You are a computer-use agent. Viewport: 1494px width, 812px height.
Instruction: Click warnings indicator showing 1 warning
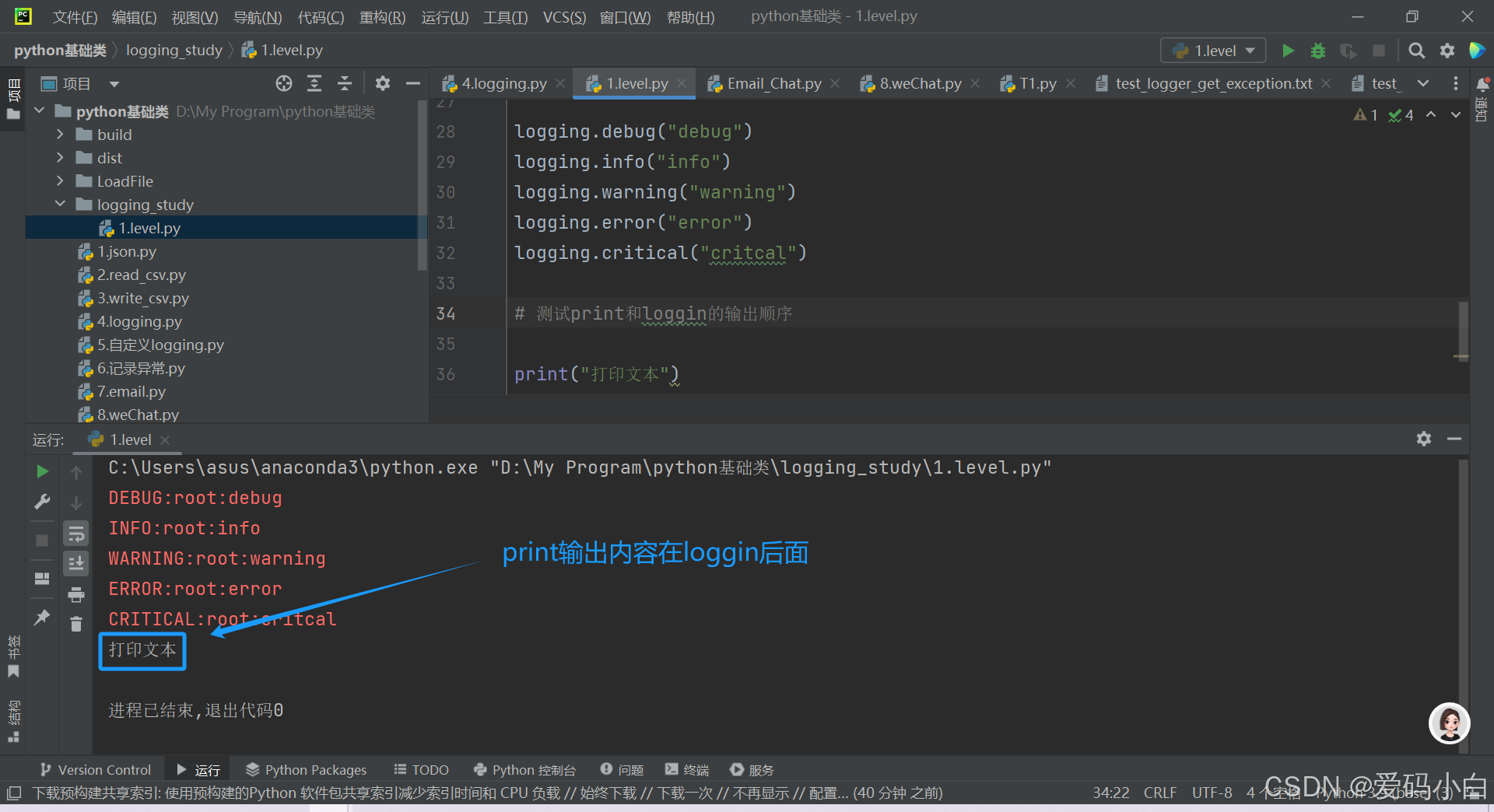(x=1366, y=115)
